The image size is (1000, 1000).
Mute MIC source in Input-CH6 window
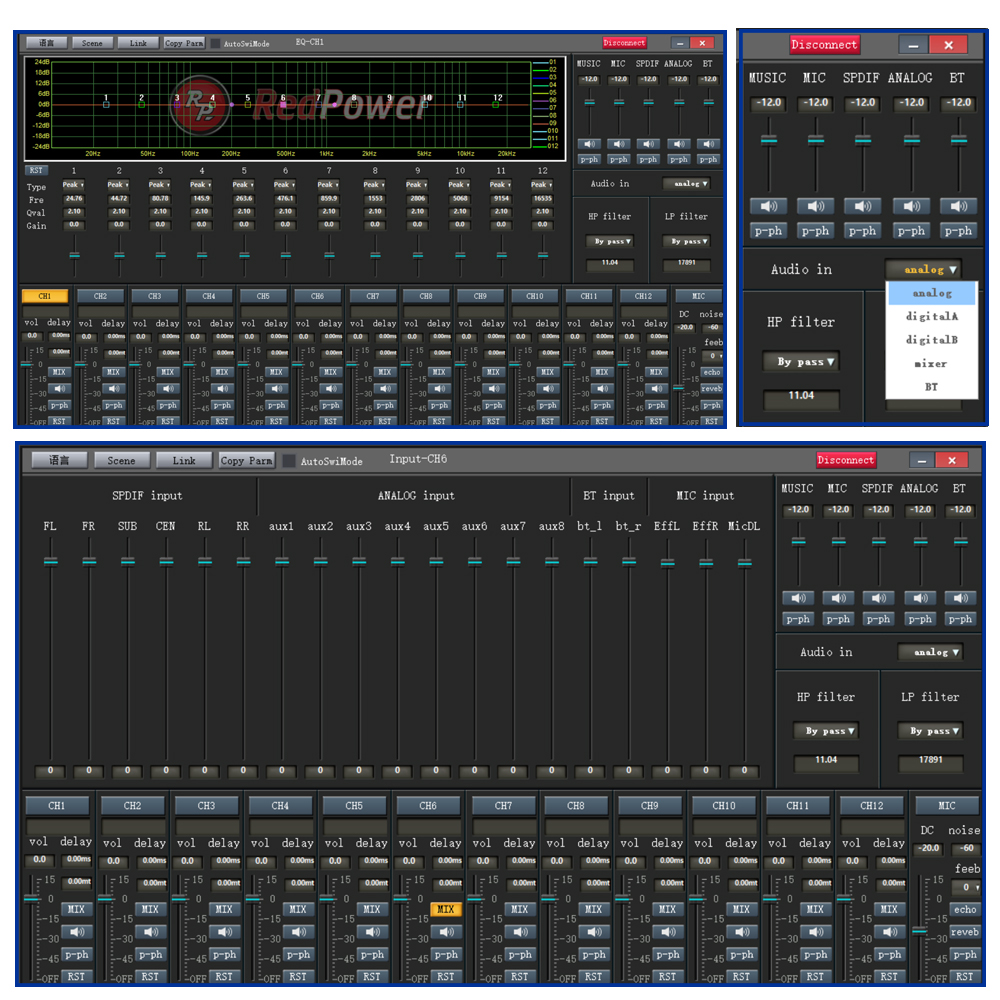[x=838, y=598]
